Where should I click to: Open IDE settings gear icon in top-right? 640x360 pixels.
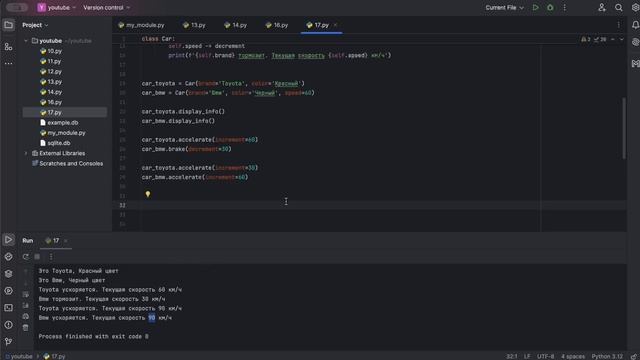click(x=636, y=8)
